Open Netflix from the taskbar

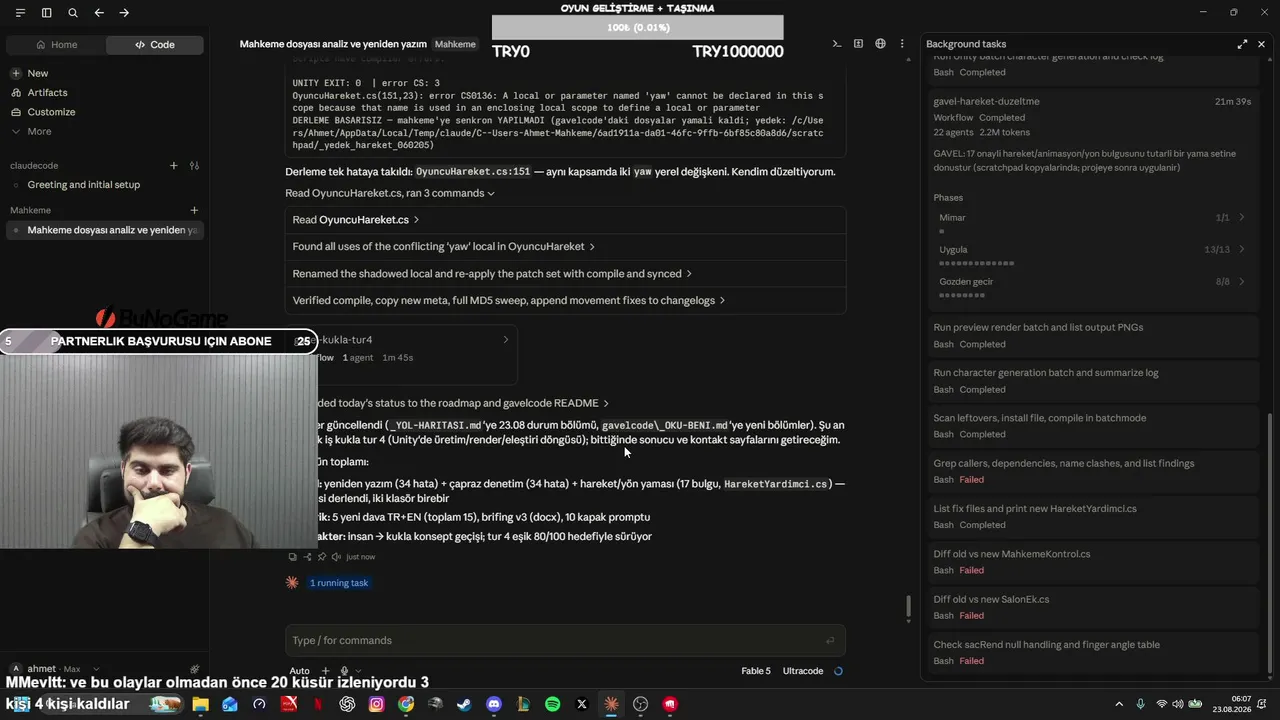318,704
